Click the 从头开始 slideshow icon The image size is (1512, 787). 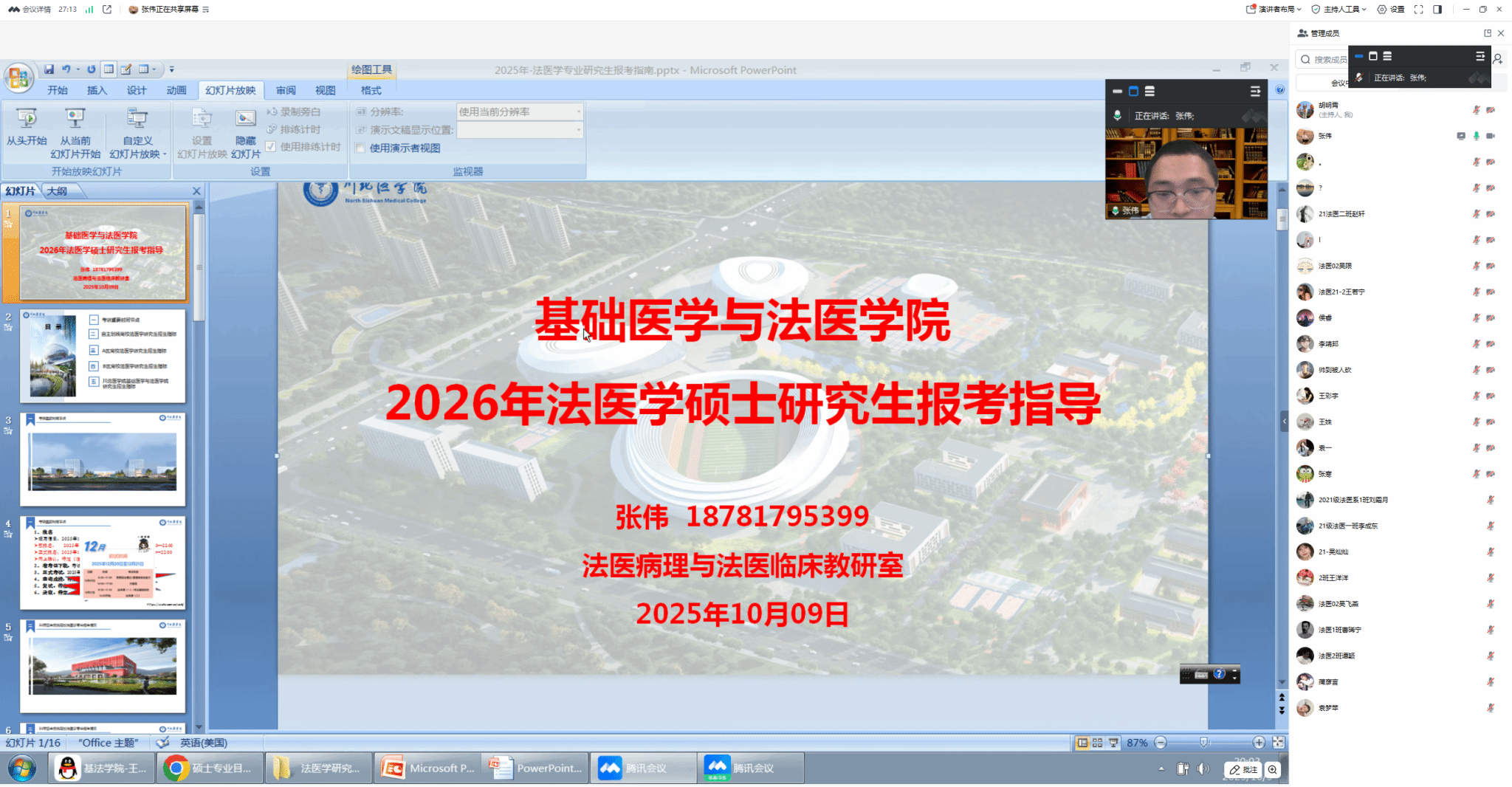point(27,119)
